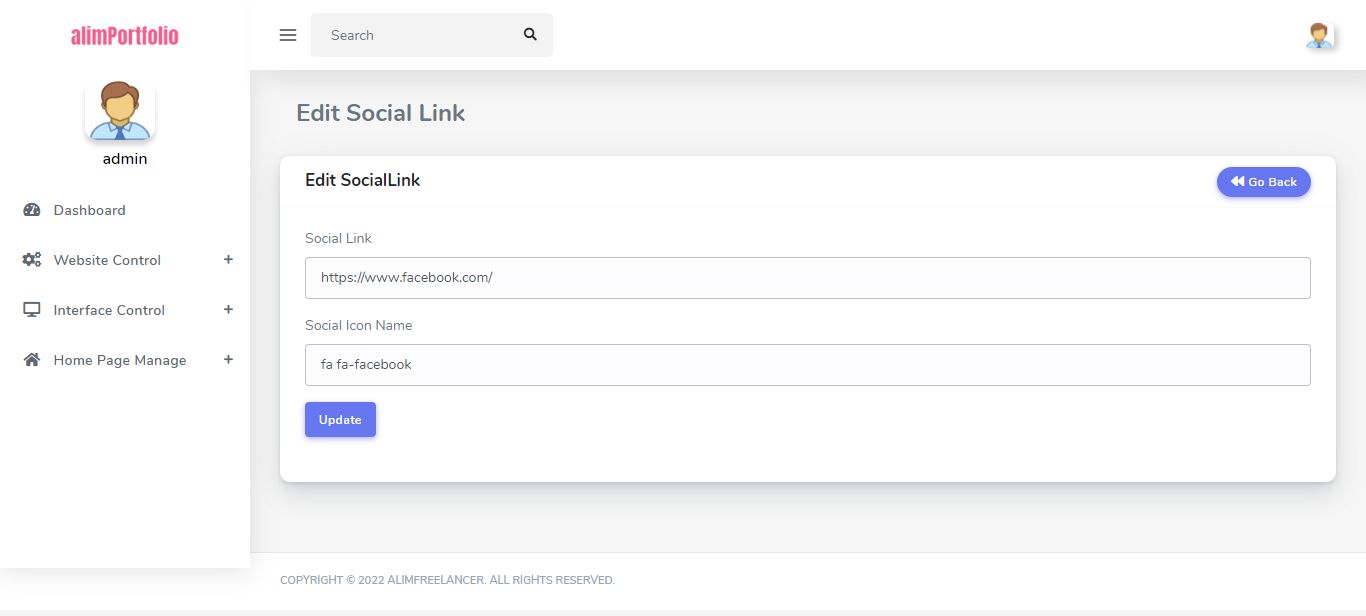Focus the Social Link input field

point(807,278)
